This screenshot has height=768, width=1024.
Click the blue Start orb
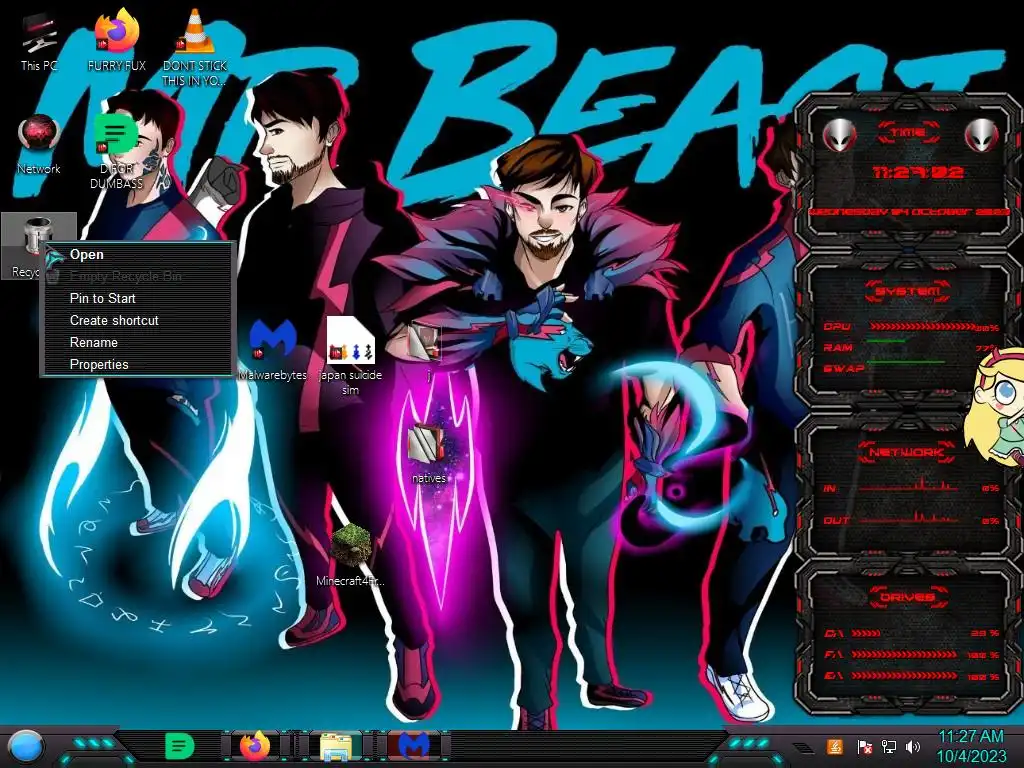27,746
